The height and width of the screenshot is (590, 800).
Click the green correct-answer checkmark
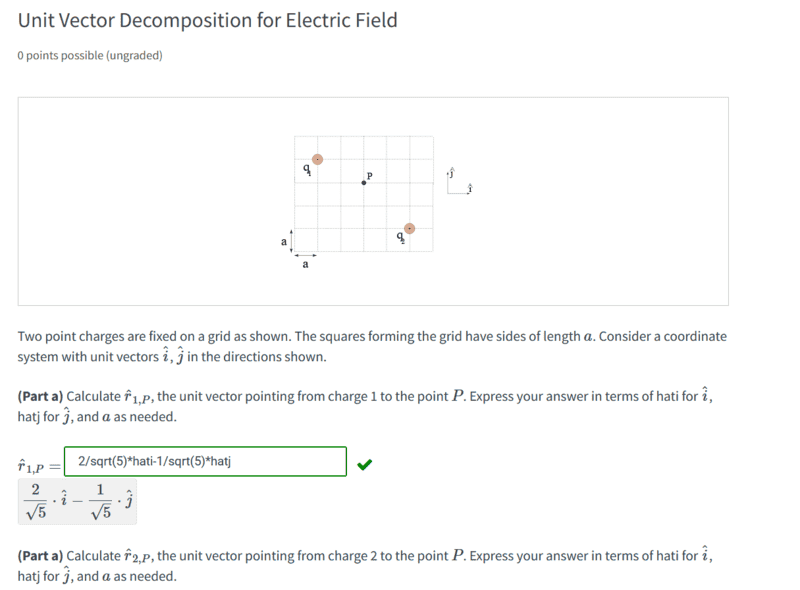(365, 463)
